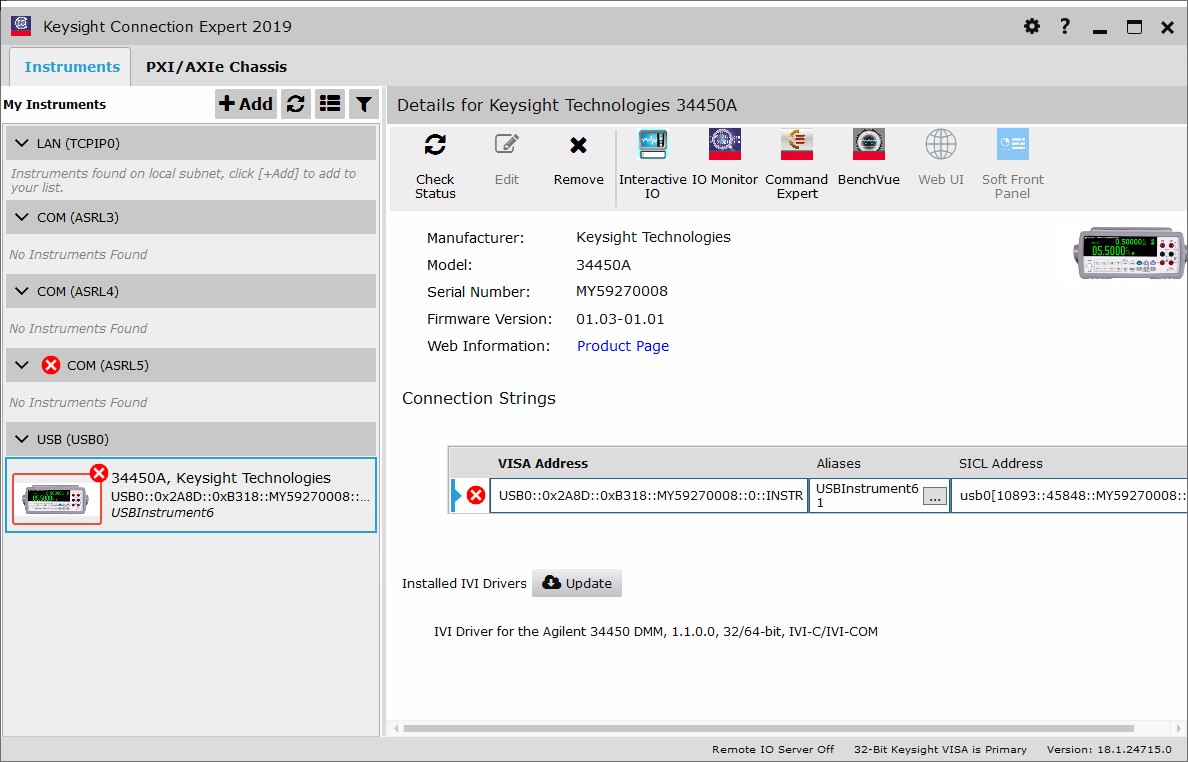
Task: Click the scrollbar left arrow
Action: pos(396,729)
